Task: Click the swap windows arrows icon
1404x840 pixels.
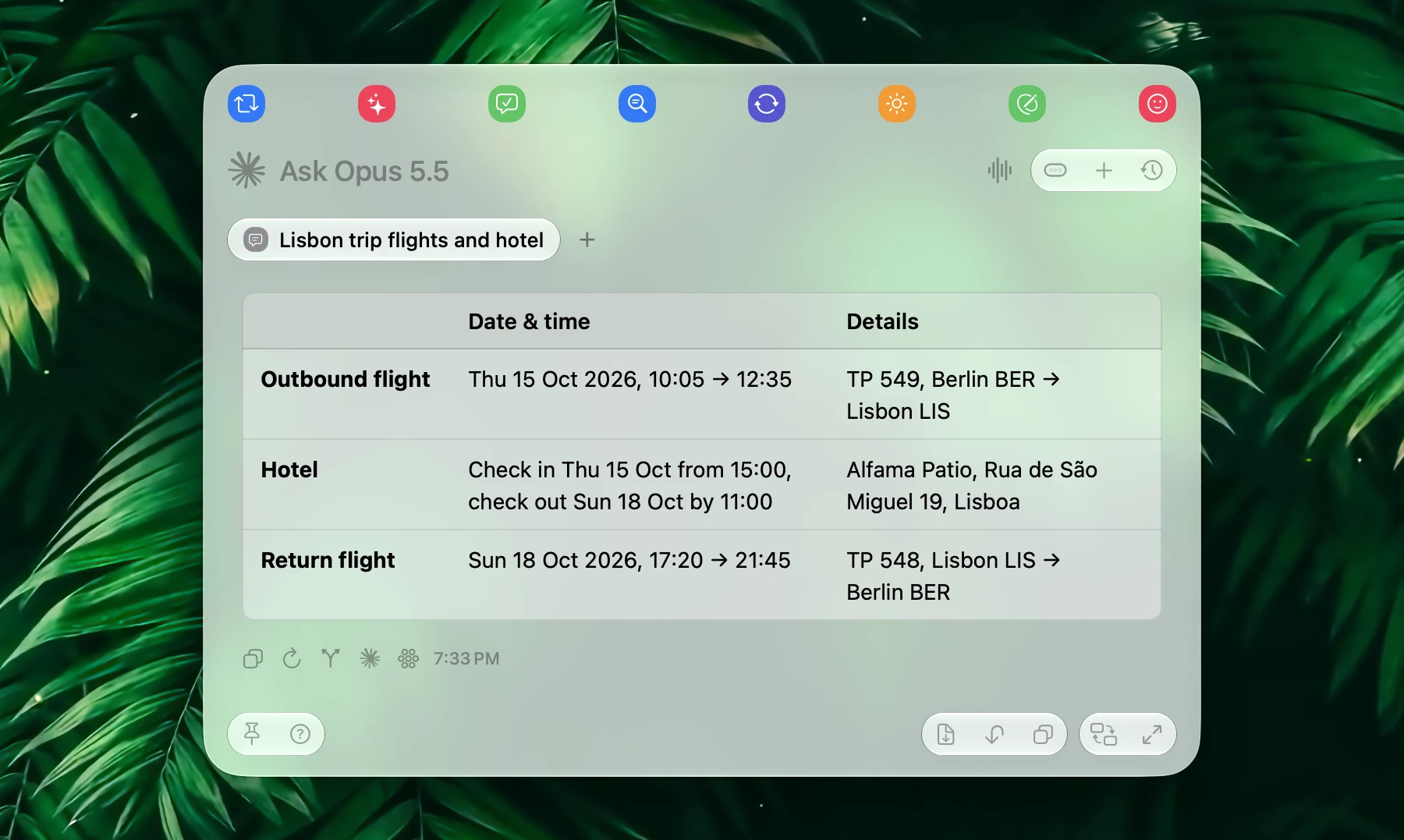Action: (1104, 734)
